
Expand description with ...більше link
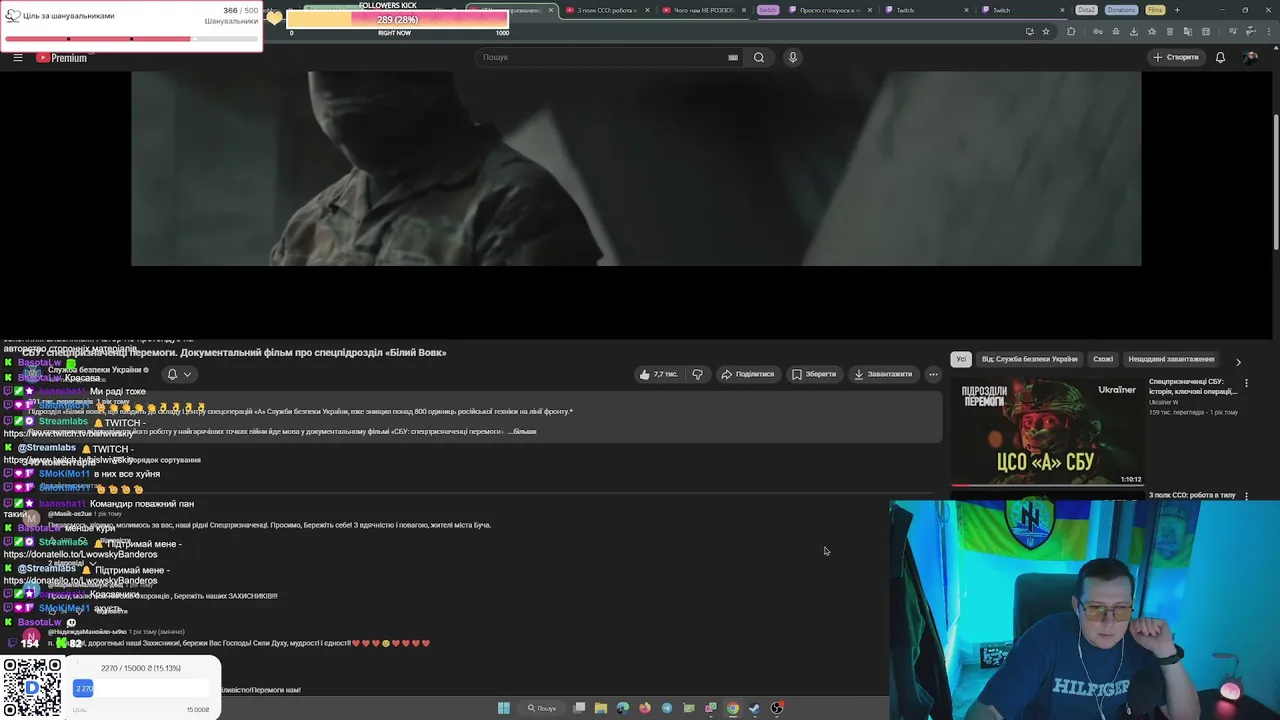pyautogui.click(x=523, y=431)
